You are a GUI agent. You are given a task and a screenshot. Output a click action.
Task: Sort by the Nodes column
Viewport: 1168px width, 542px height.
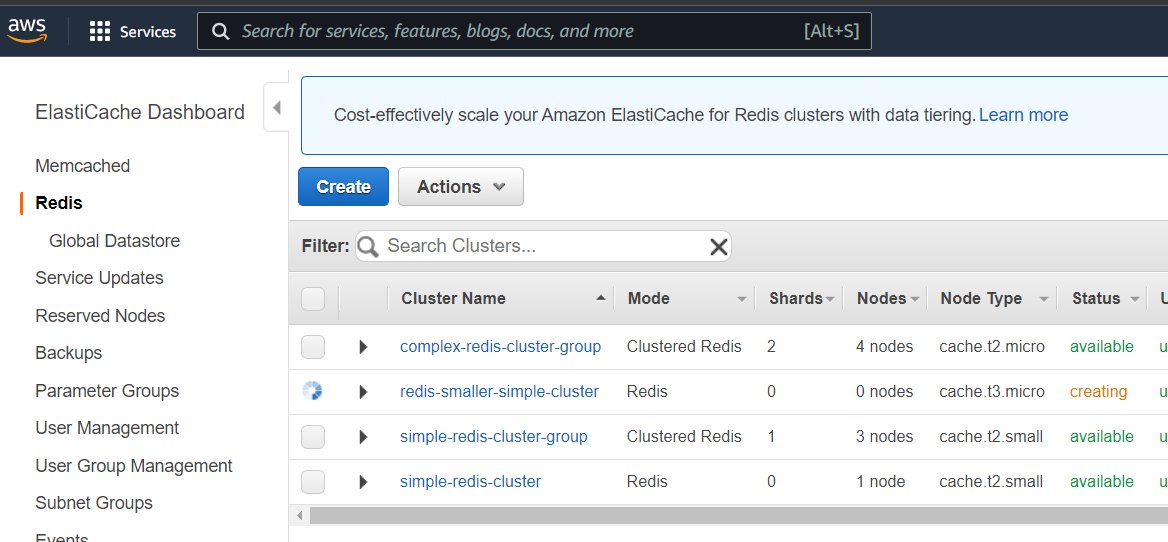pyautogui.click(x=886, y=299)
